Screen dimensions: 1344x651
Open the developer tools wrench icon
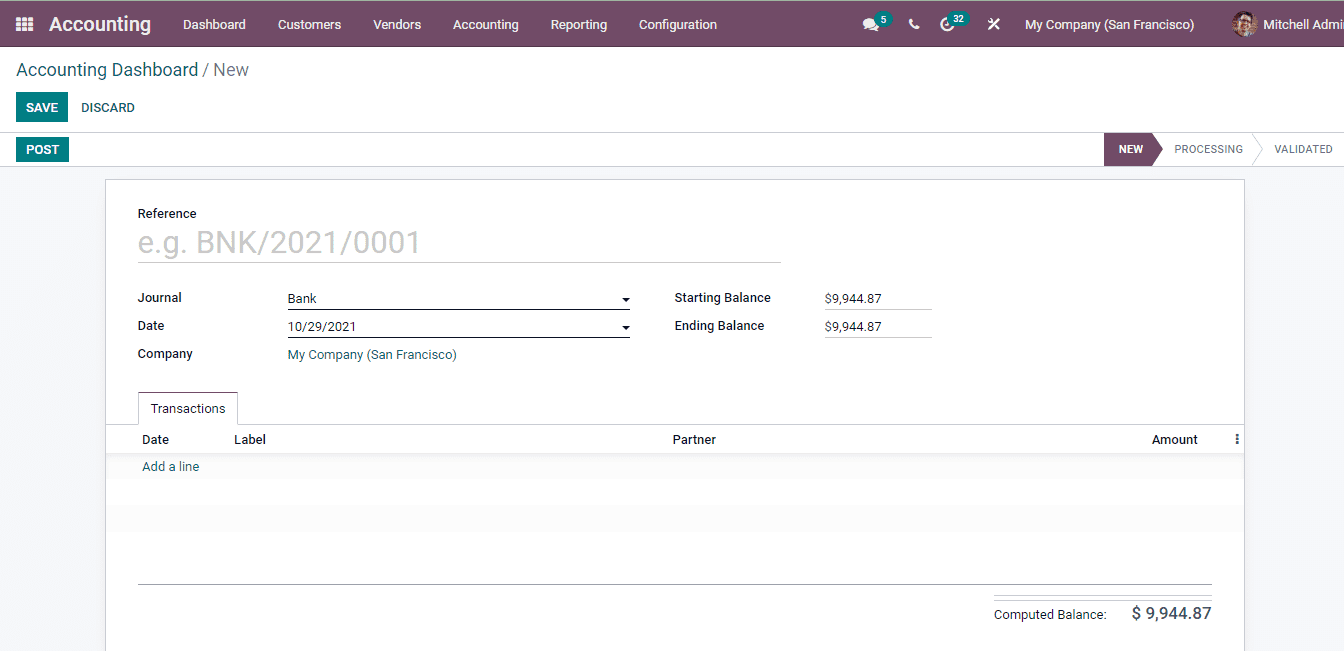tap(993, 23)
